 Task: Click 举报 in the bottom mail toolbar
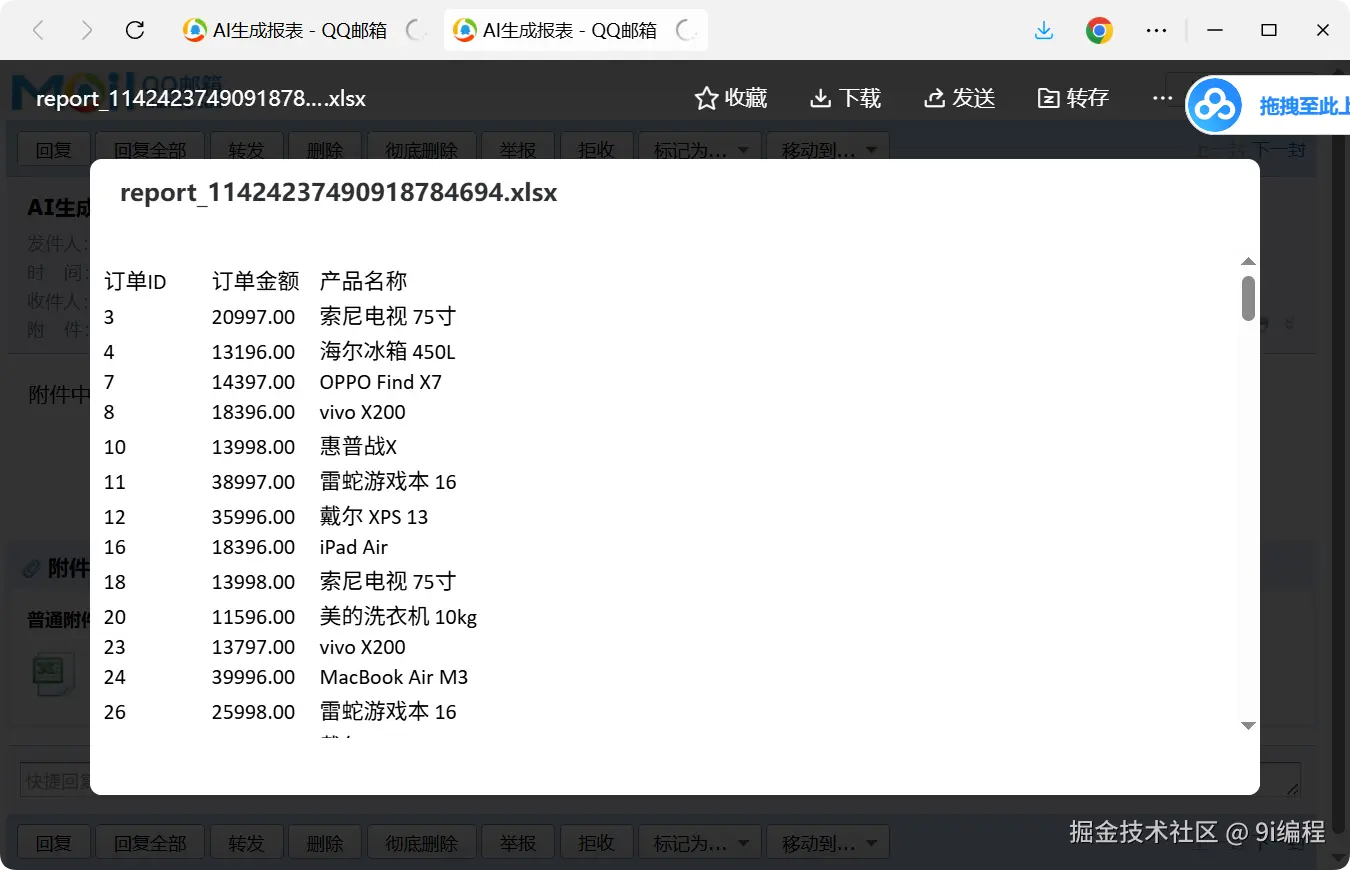point(518,842)
